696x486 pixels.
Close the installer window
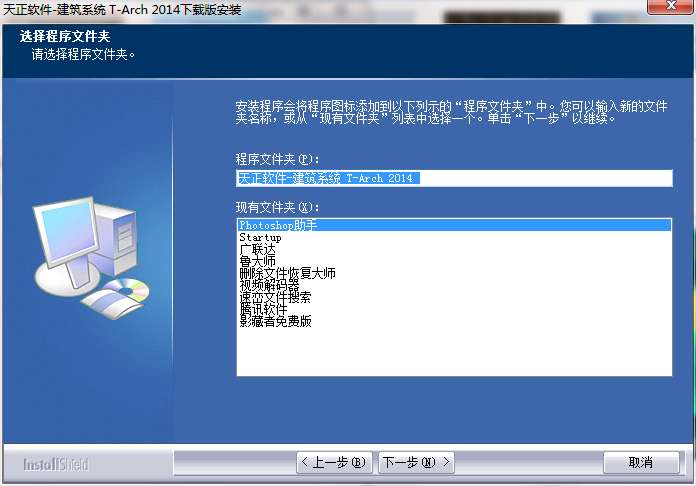[671, 6]
